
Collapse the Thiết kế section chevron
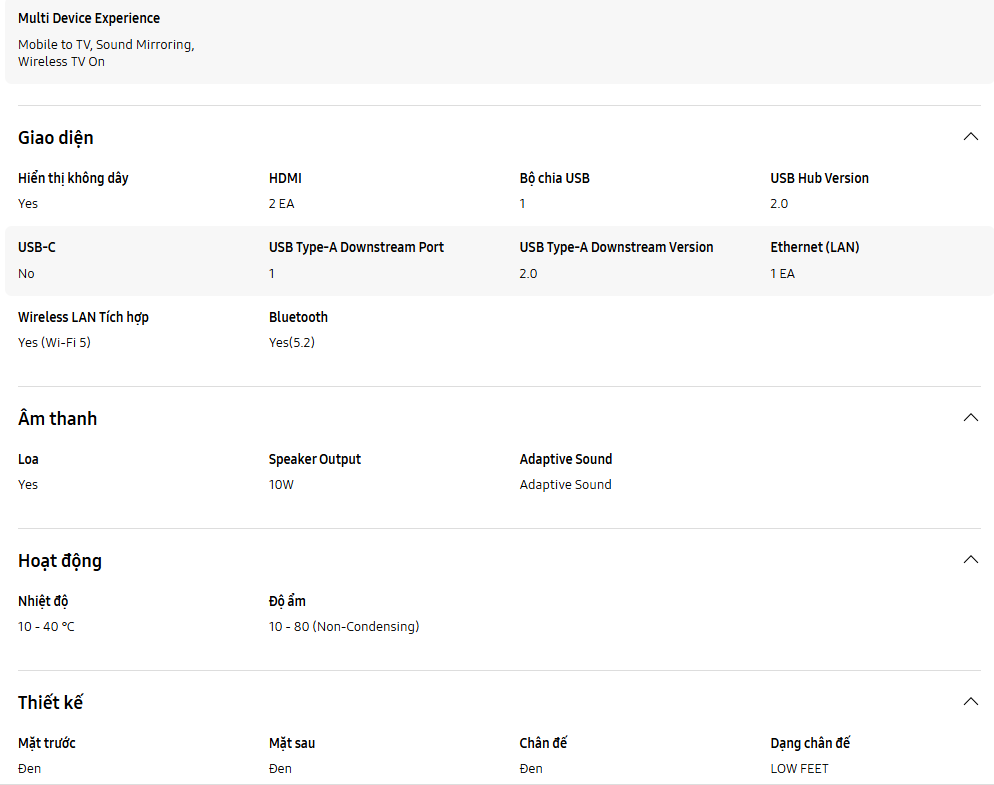coord(970,702)
